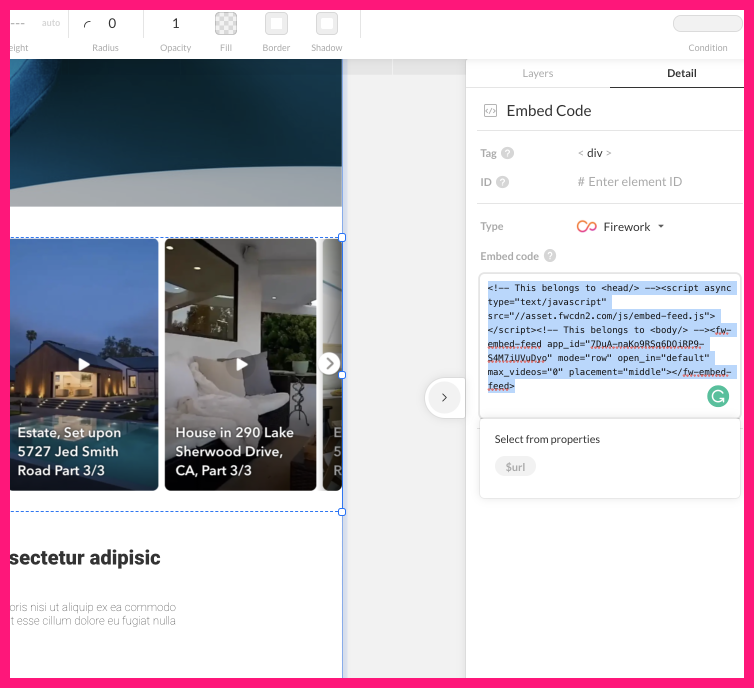Open the Shadow settings icon
This screenshot has width=754, height=688.
(x=327, y=24)
